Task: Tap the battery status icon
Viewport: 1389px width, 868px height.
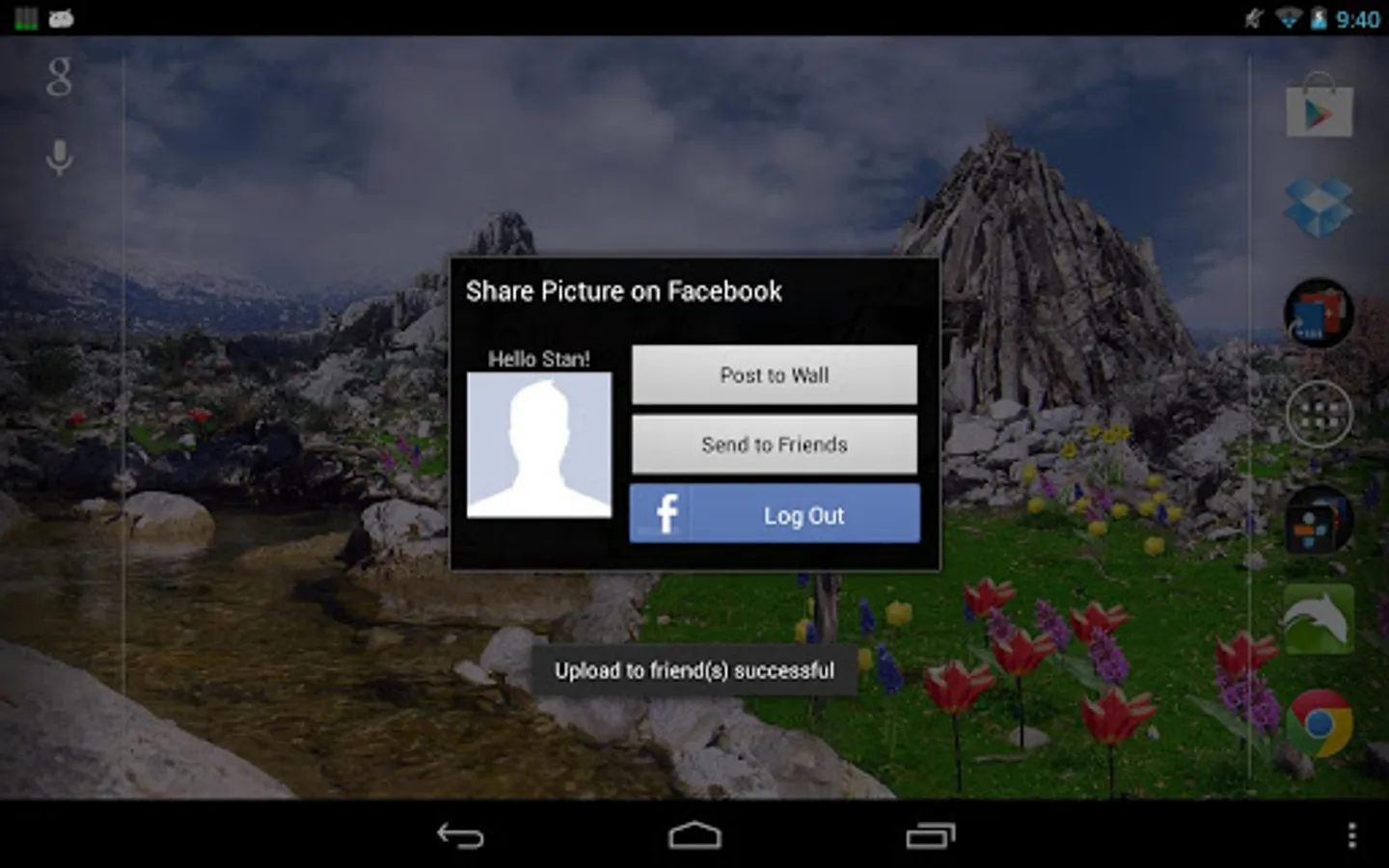Action: [1320, 18]
